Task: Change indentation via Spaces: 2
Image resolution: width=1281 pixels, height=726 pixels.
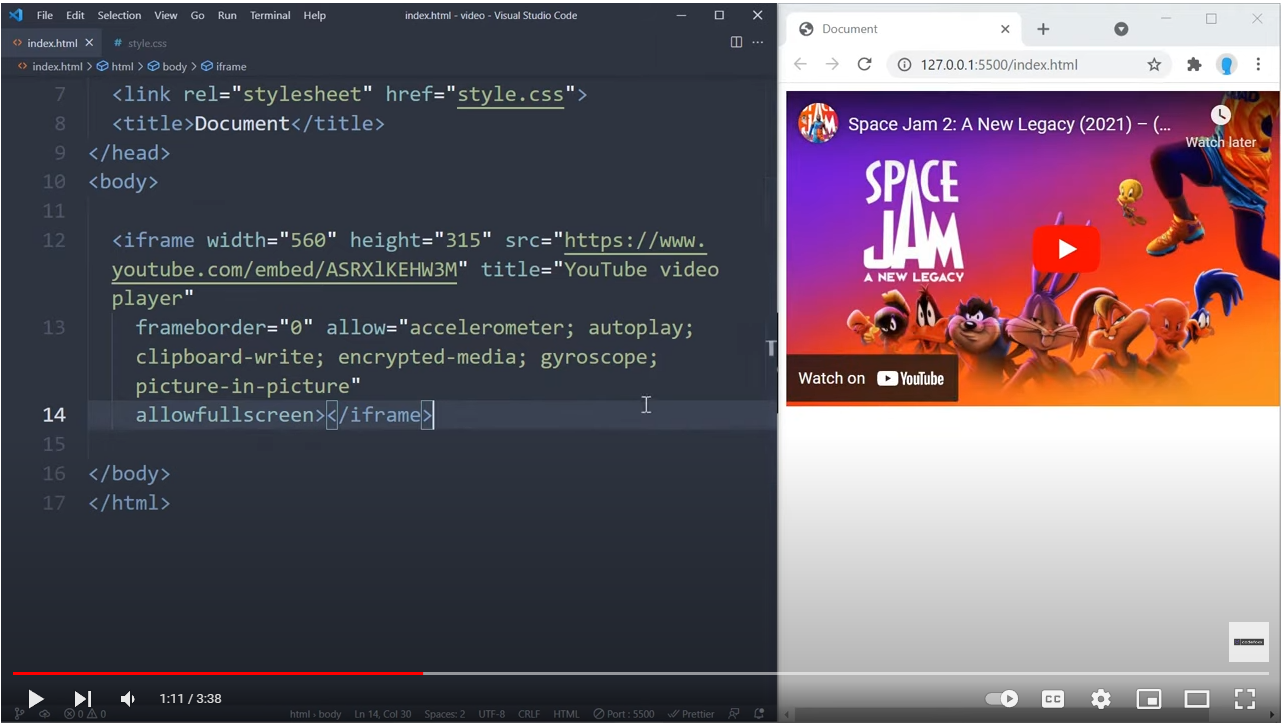Action: pos(445,714)
